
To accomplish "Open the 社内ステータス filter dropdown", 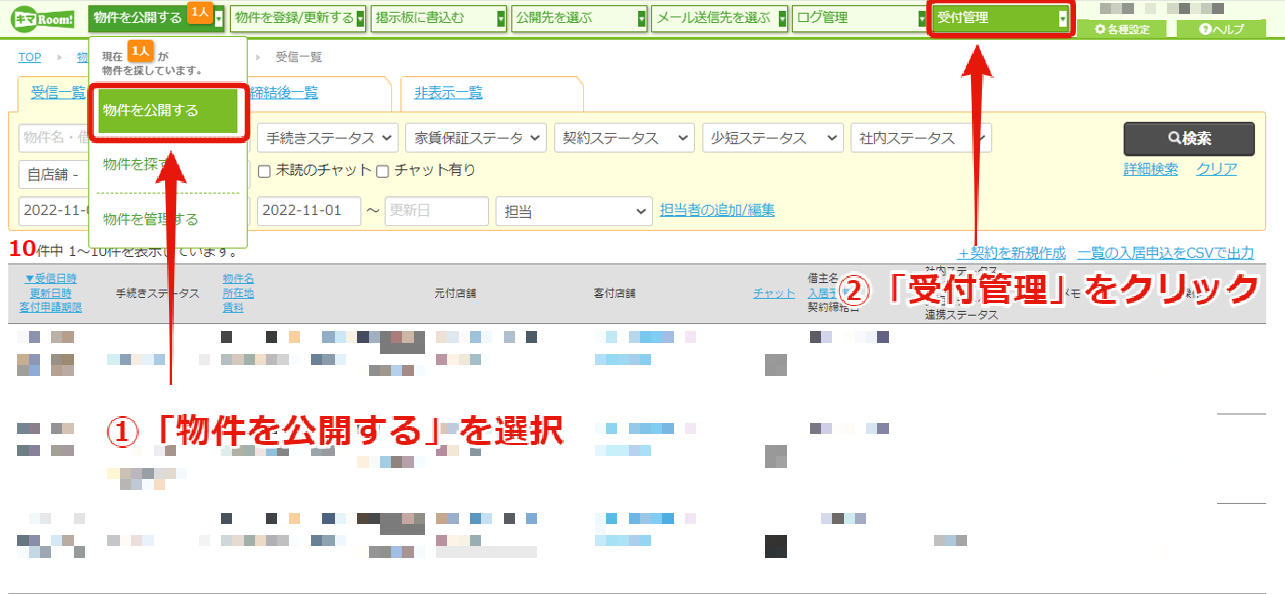I will click(920, 138).
